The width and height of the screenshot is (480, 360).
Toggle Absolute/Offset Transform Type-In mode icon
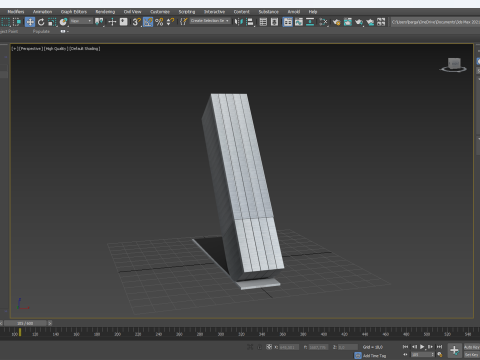269,347
